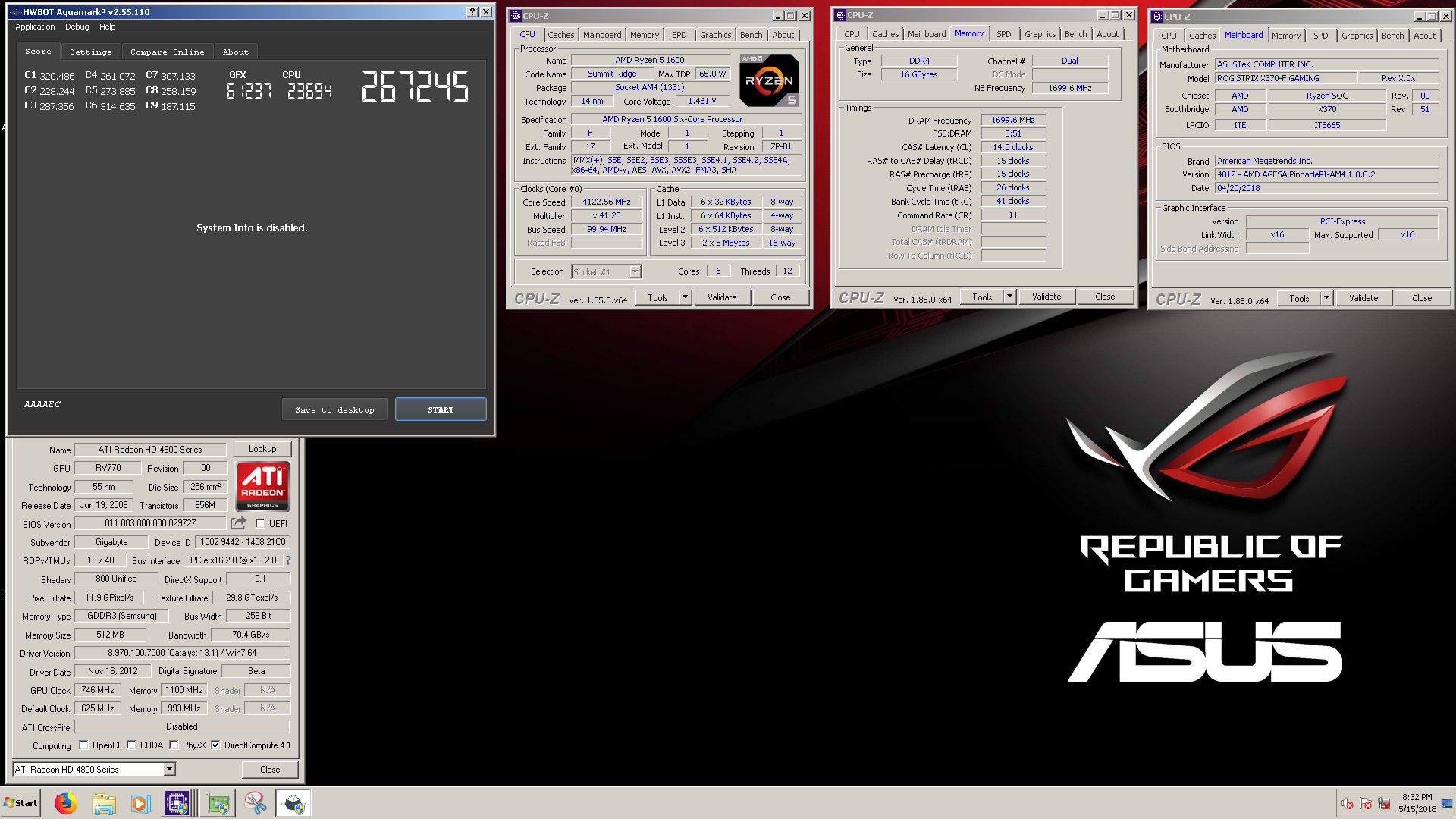Image resolution: width=1456 pixels, height=819 pixels.
Task: Click the CPU-Z icon in Mainboard window title
Action: pyautogui.click(x=1157, y=17)
